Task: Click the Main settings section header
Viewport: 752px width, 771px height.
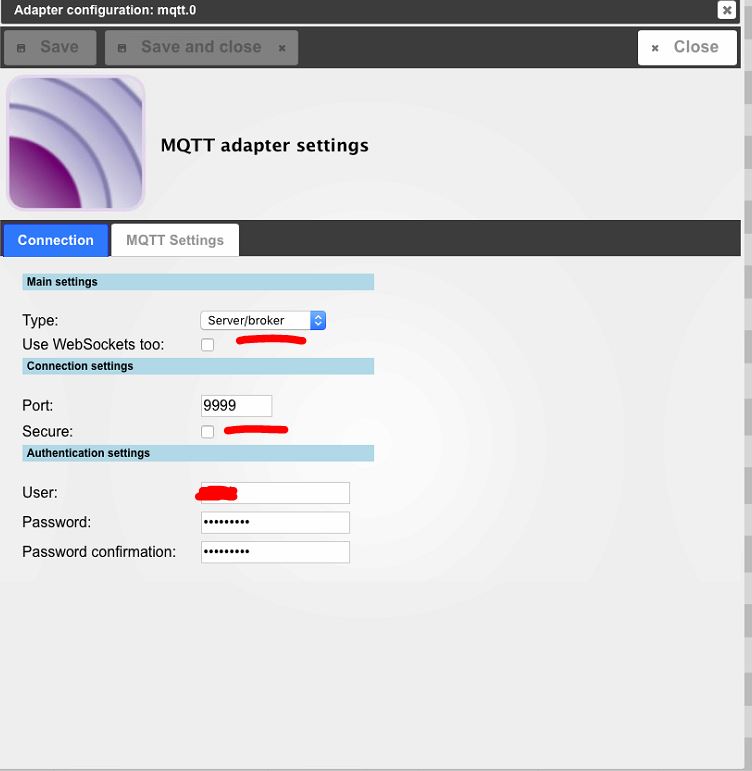Action: tap(198, 282)
